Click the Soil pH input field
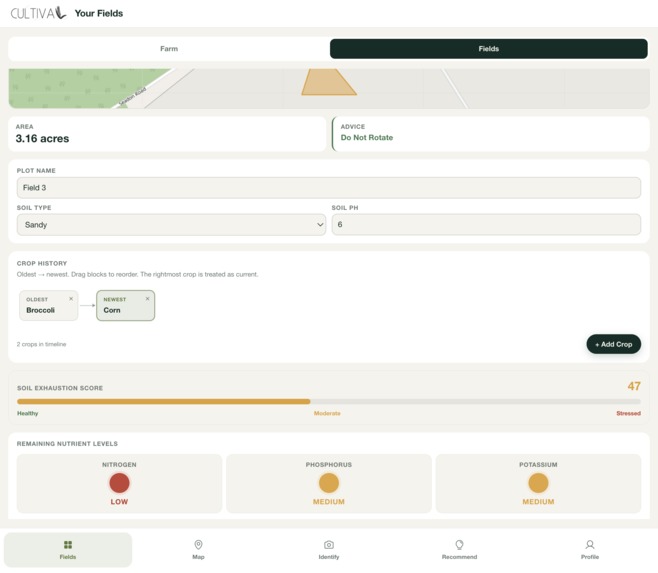This screenshot has height=573, width=658. [x=486, y=225]
